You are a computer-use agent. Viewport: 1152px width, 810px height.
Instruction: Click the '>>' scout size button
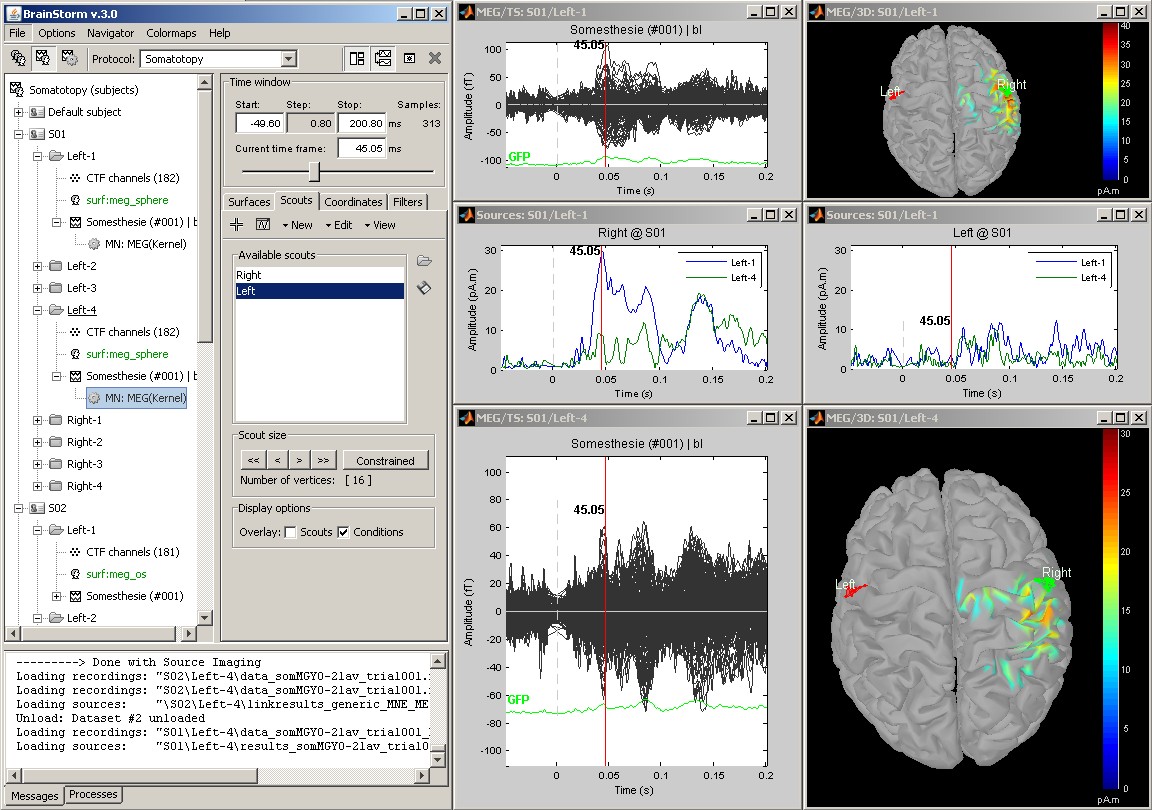(322, 461)
